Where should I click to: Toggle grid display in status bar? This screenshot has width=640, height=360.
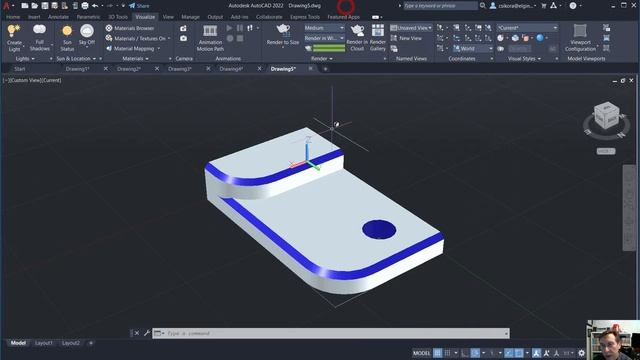[438, 353]
